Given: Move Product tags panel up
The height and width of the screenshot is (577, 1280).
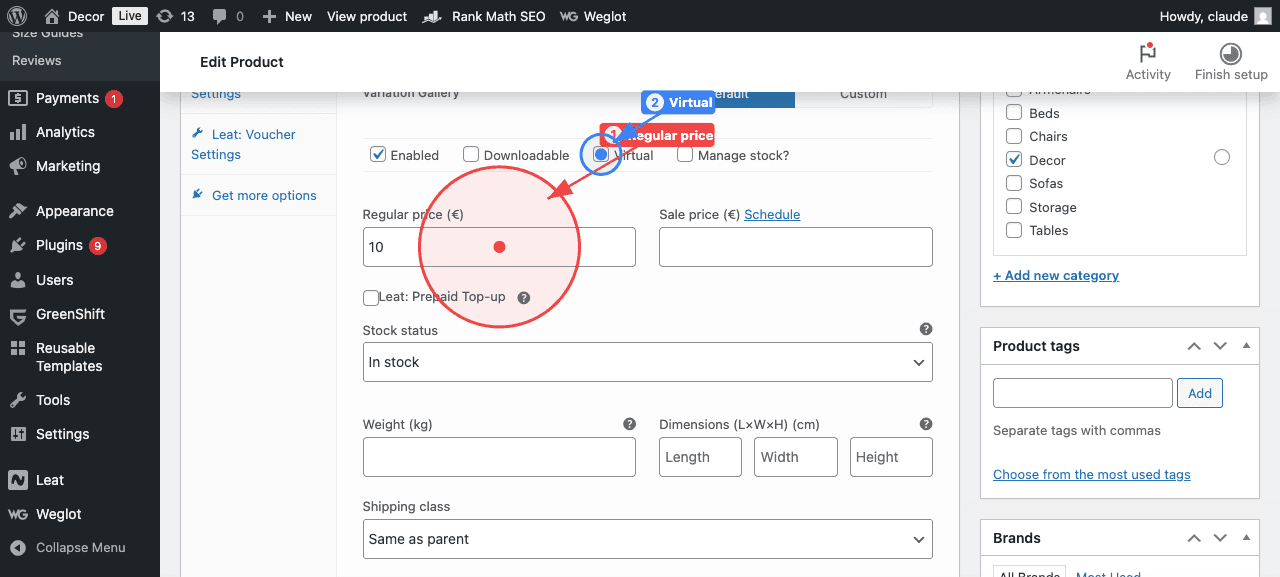Looking at the screenshot, I should tap(1194, 346).
